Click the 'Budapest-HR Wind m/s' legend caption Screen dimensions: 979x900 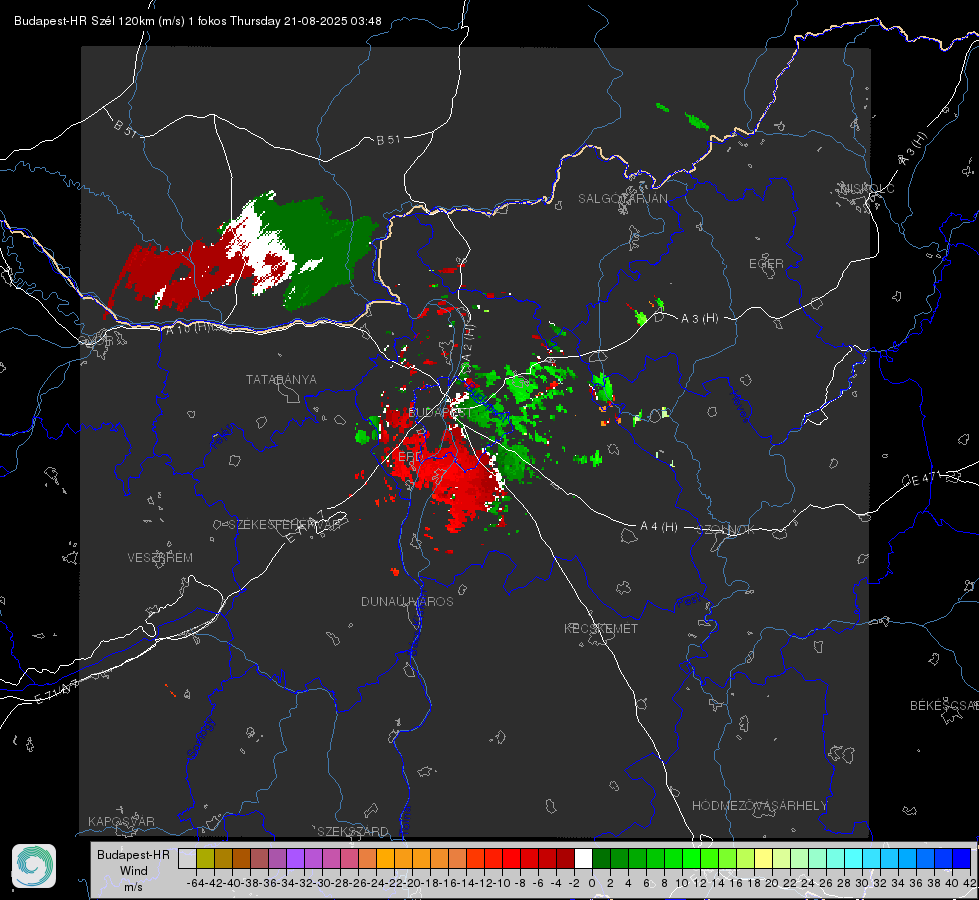point(133,870)
